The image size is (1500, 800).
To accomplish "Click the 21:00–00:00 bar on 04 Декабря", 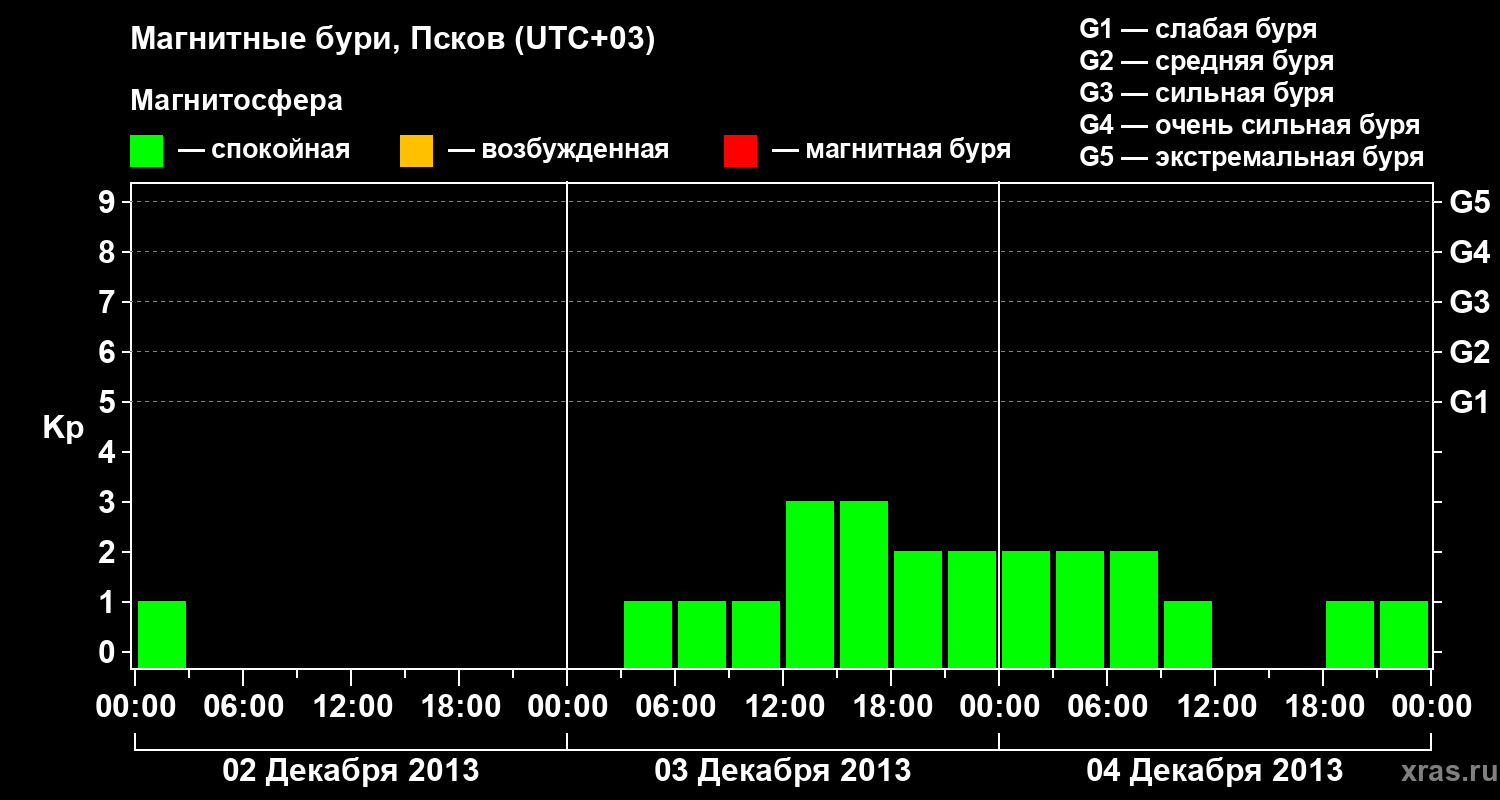I will point(1404,634).
